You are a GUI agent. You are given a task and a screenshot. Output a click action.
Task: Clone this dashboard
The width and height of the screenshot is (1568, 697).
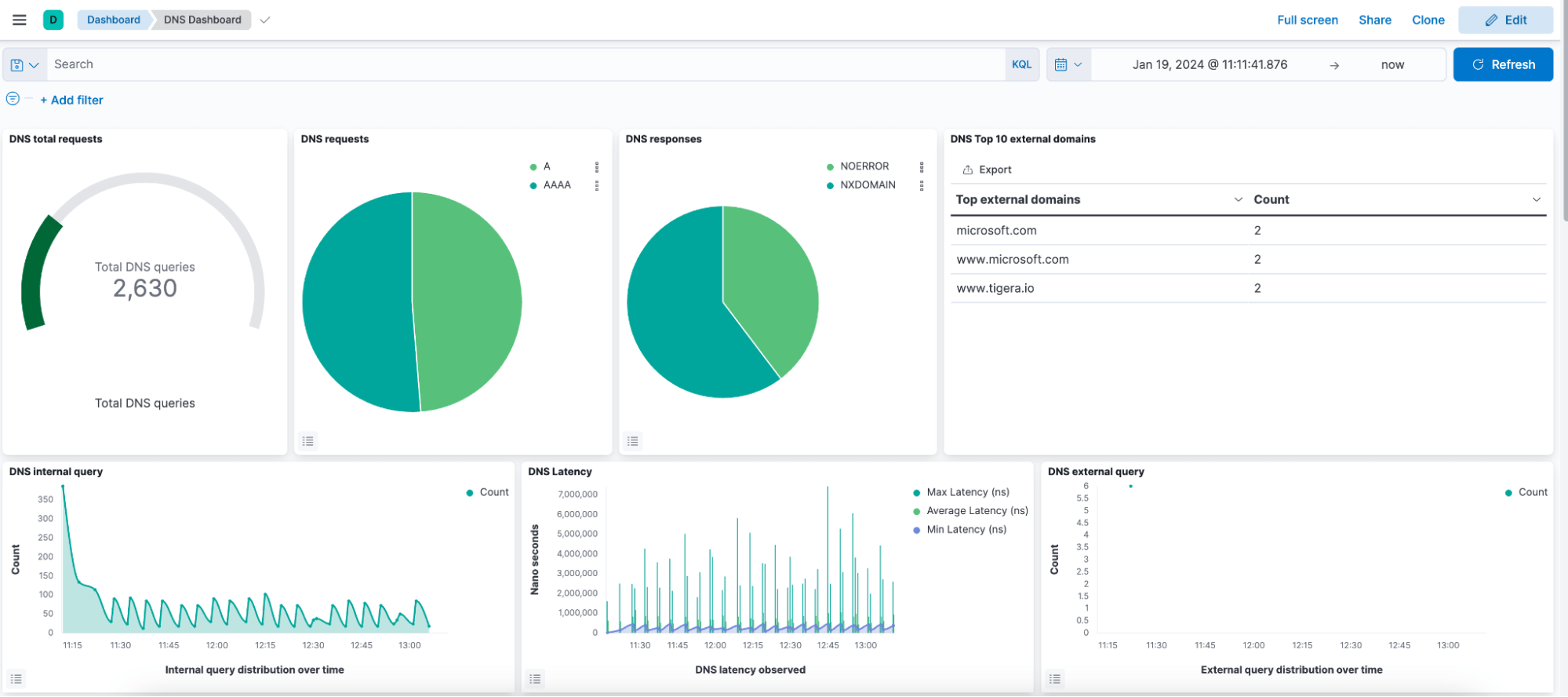[1428, 20]
